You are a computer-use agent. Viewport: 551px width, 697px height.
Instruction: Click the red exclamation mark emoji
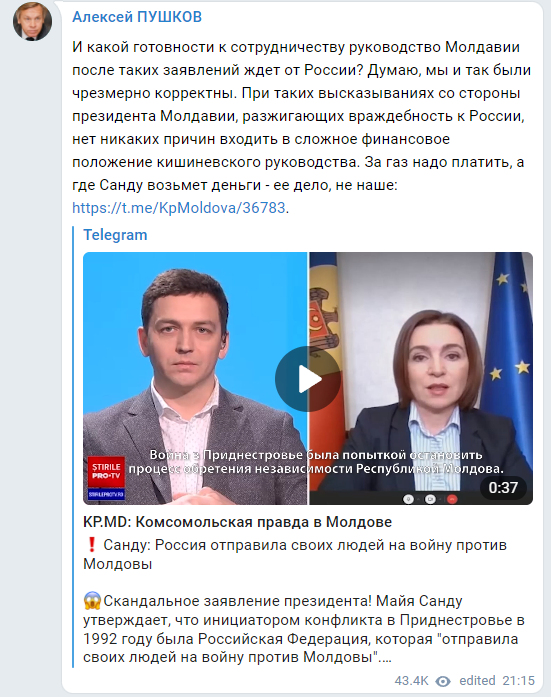(92, 545)
